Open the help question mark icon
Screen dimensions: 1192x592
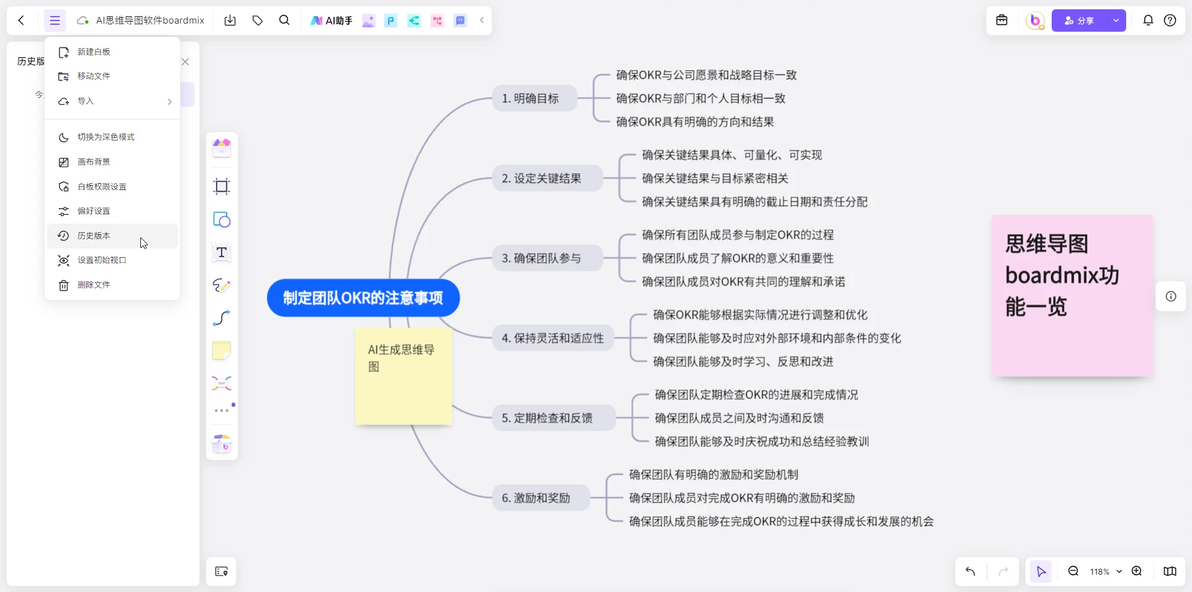1170,21
